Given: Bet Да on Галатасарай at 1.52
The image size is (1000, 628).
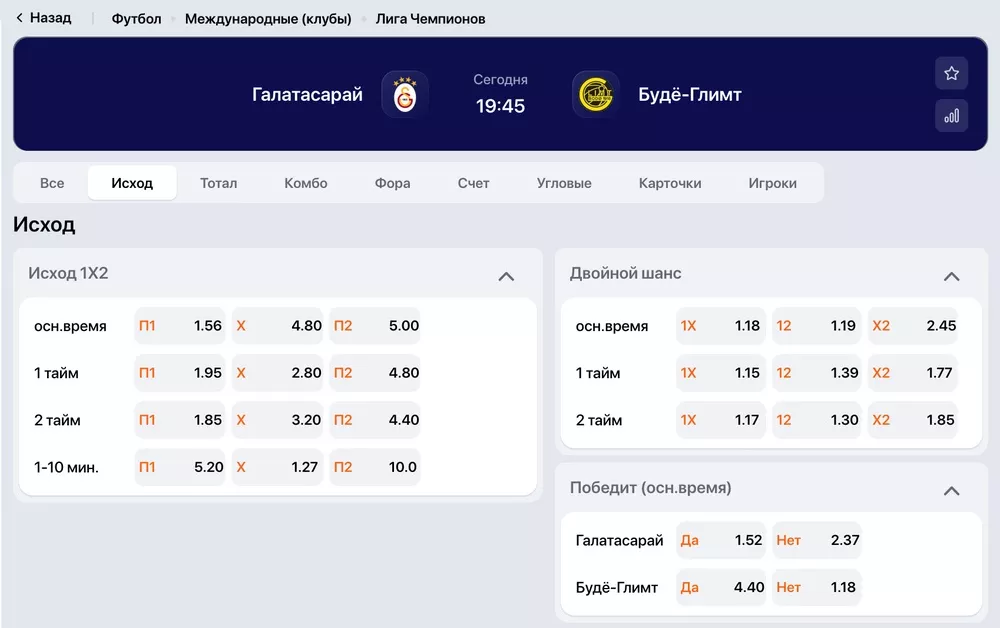Looking at the screenshot, I should point(720,540).
